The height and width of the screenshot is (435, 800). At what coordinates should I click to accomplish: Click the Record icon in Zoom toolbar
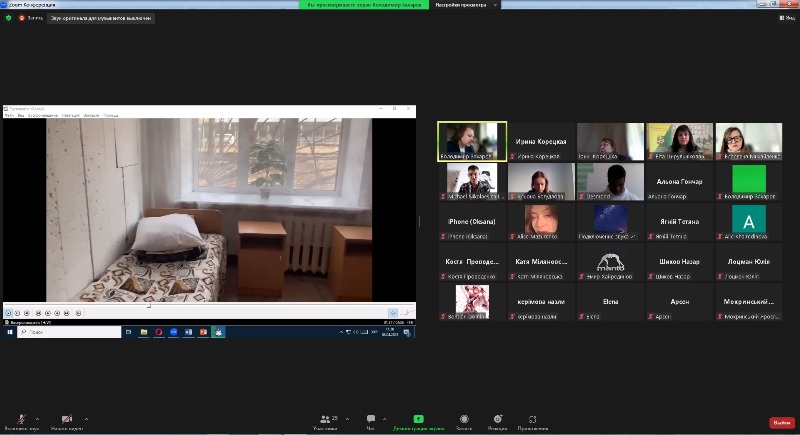(464, 419)
